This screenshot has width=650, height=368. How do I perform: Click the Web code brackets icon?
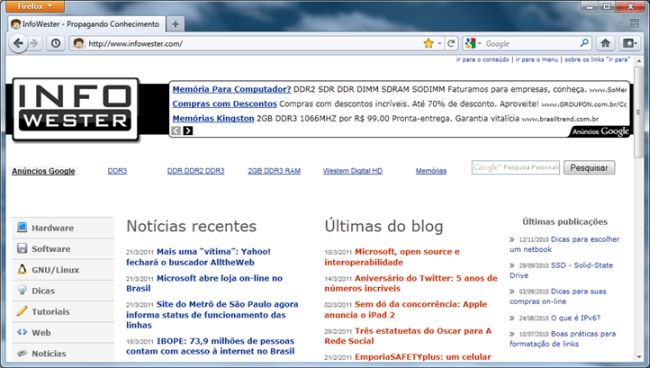pos(22,332)
